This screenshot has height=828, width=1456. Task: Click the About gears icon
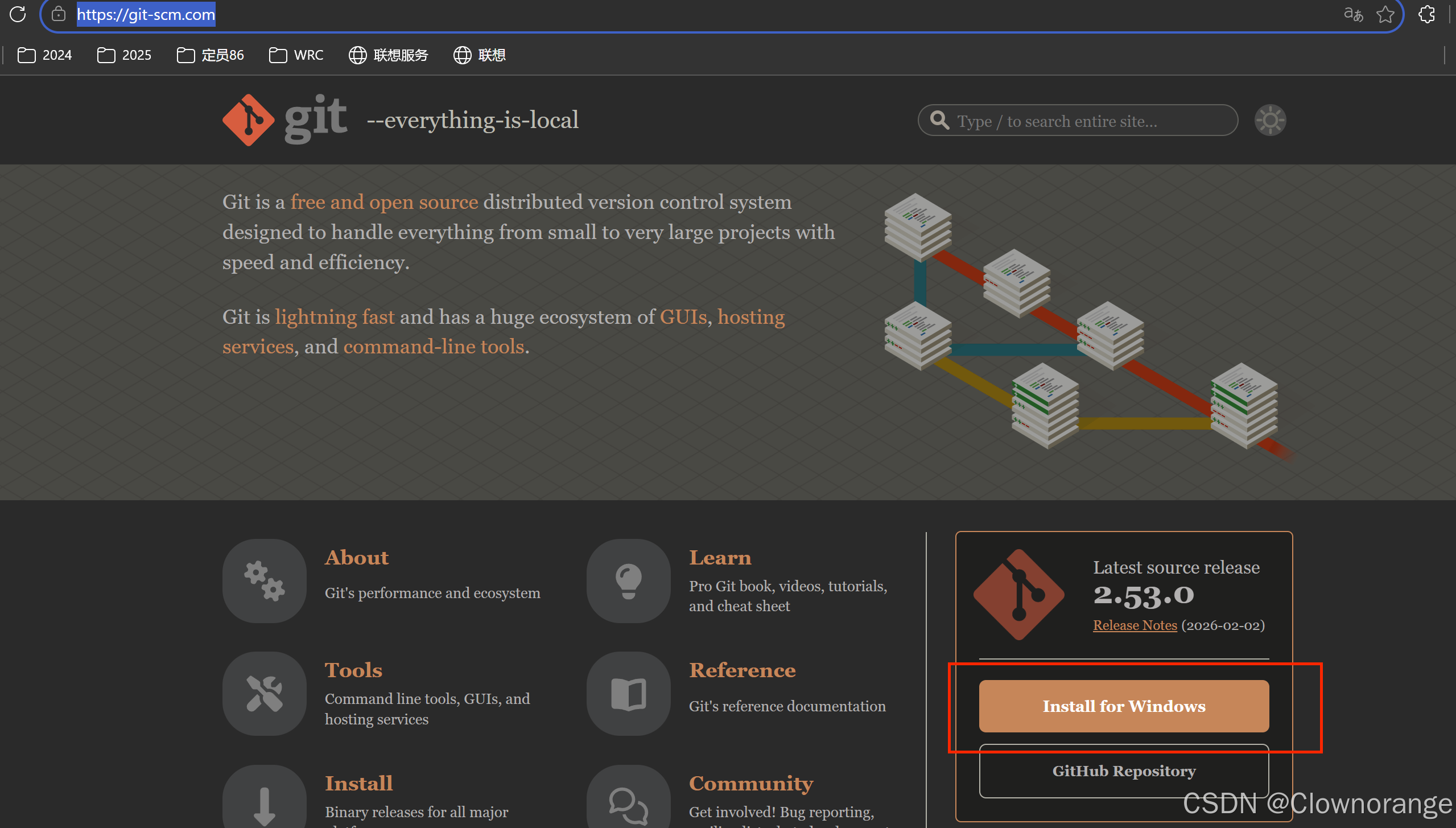click(264, 580)
